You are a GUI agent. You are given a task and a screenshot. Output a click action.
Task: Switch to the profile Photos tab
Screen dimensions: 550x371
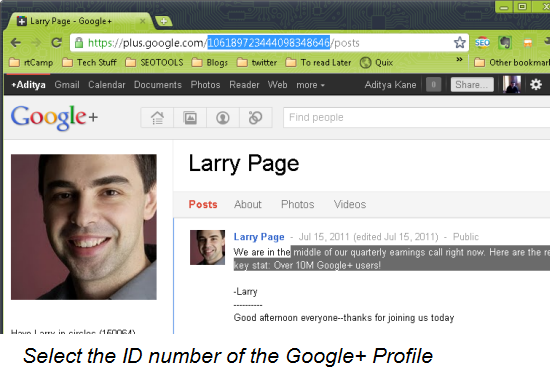tap(297, 204)
